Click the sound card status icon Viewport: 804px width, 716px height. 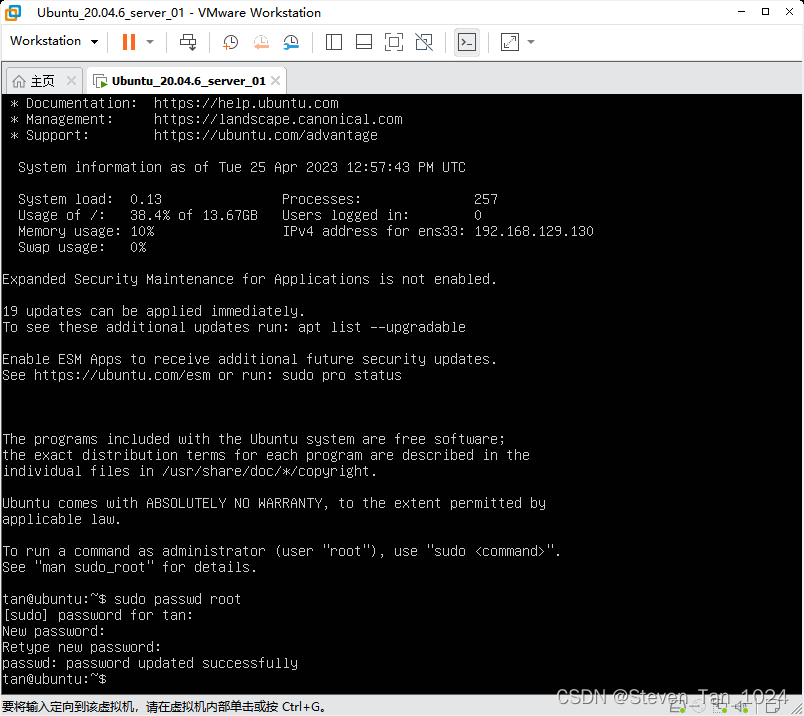741,707
